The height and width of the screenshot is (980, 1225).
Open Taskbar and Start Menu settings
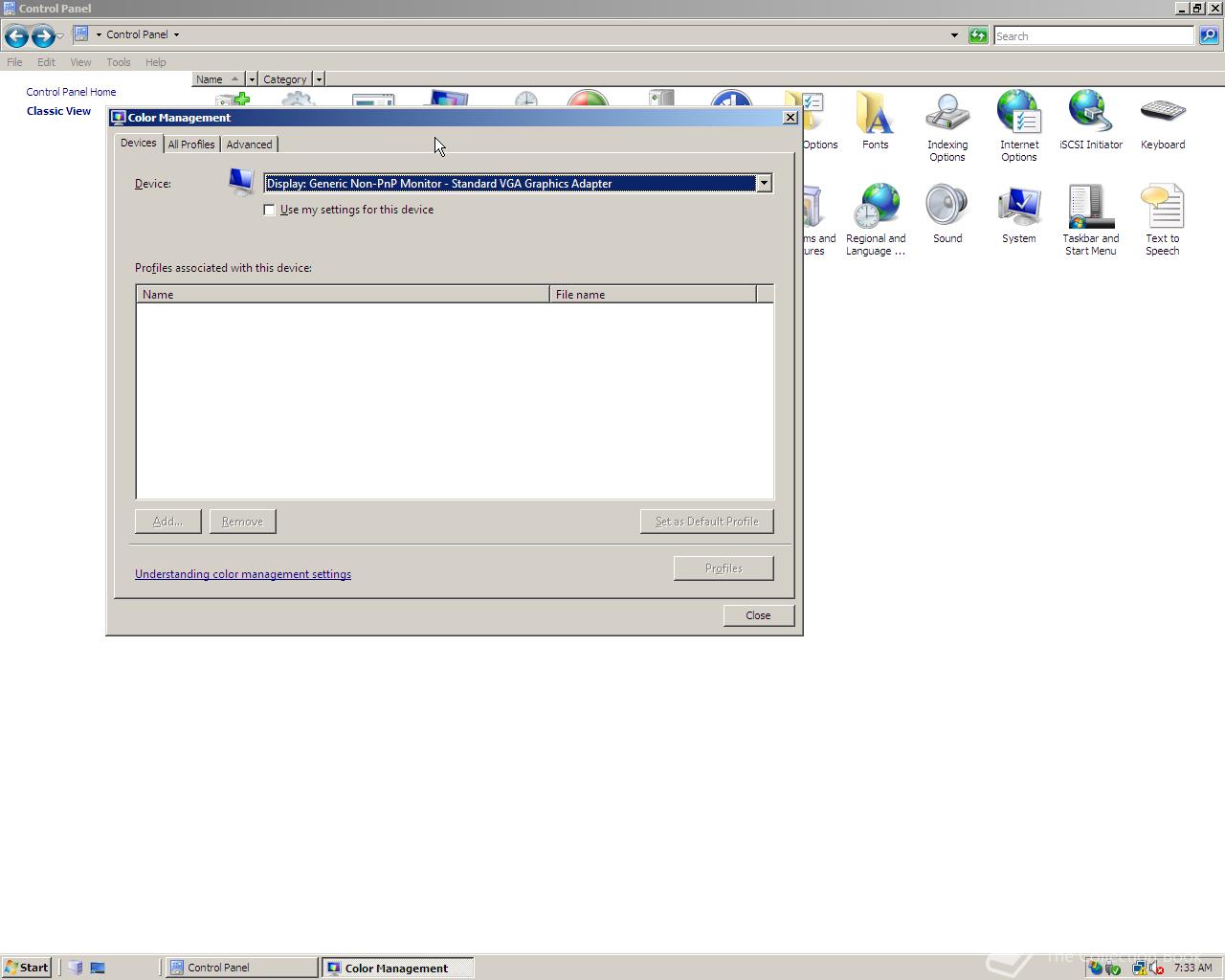[x=1091, y=220]
